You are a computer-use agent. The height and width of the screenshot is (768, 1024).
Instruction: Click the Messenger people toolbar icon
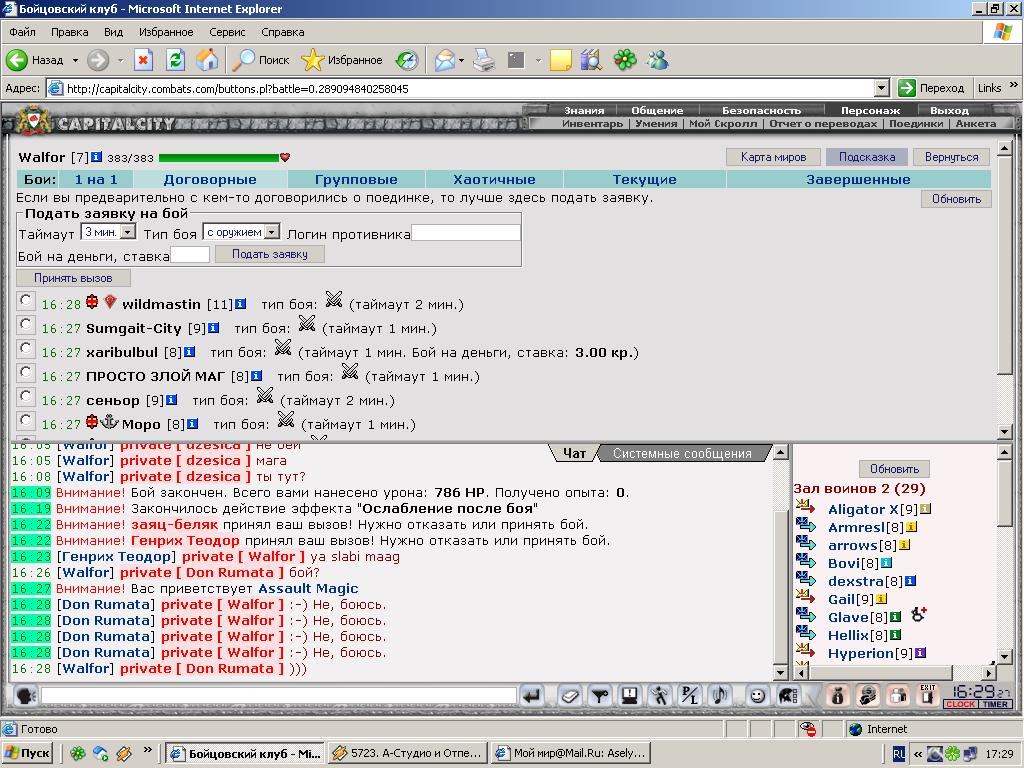(658, 60)
